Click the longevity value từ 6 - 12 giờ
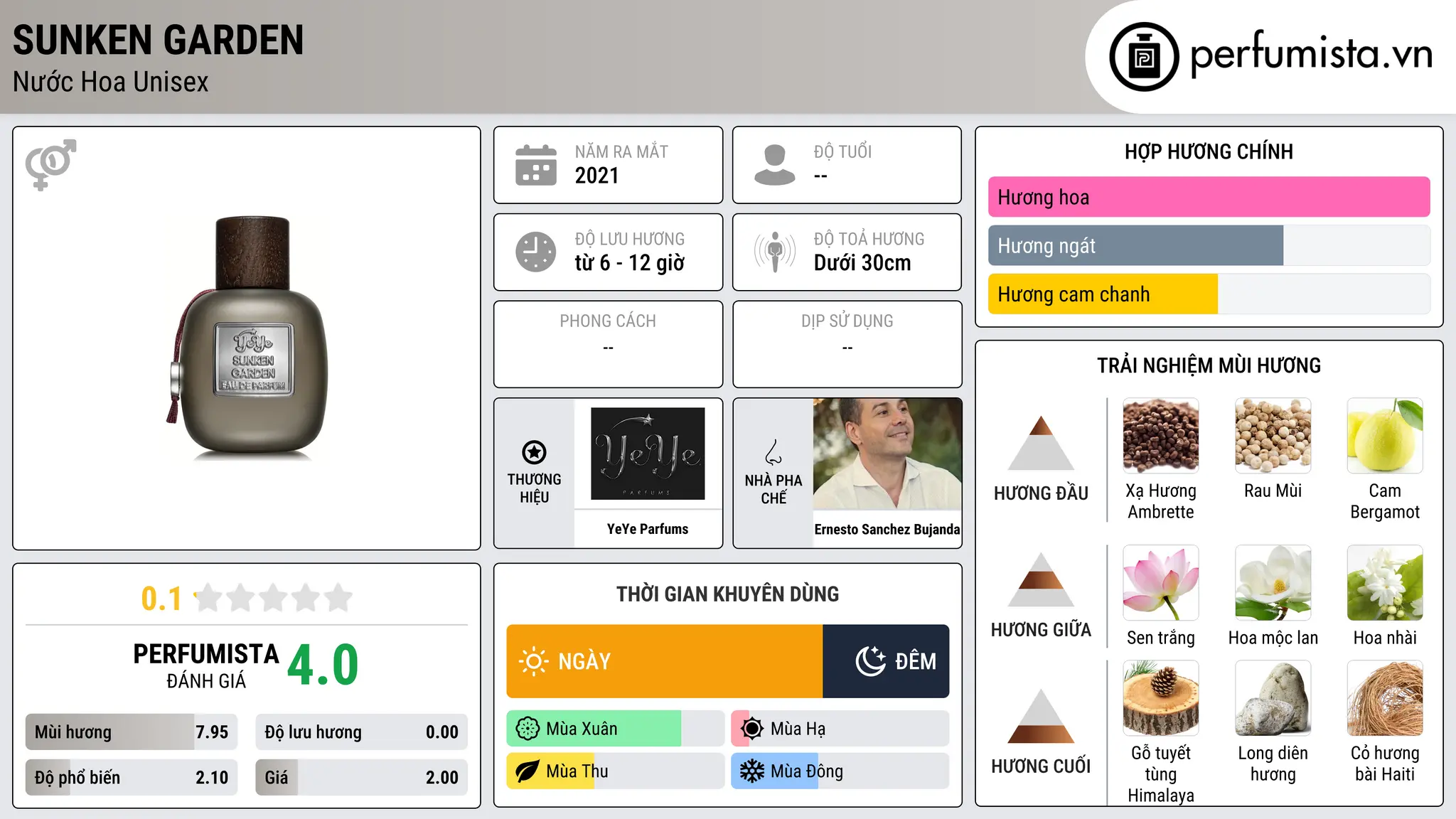Viewport: 1456px width, 819px height. 630,263
